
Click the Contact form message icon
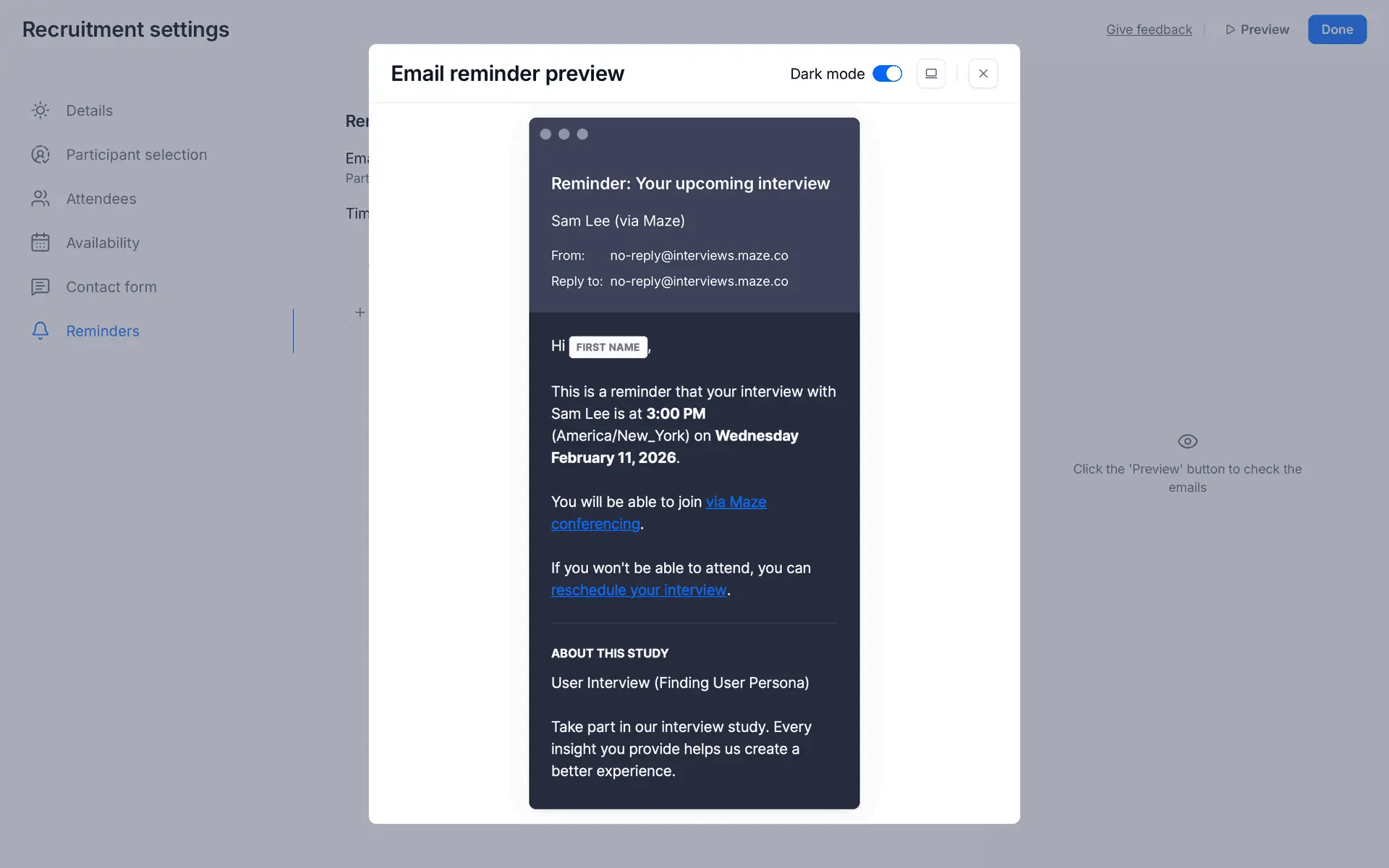click(x=41, y=287)
